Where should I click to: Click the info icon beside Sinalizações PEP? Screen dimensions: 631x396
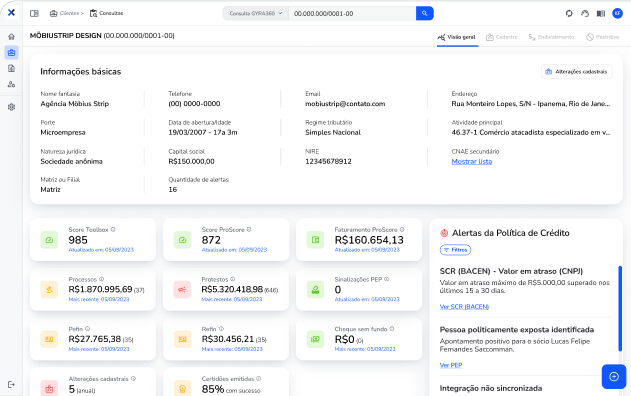[387, 279]
